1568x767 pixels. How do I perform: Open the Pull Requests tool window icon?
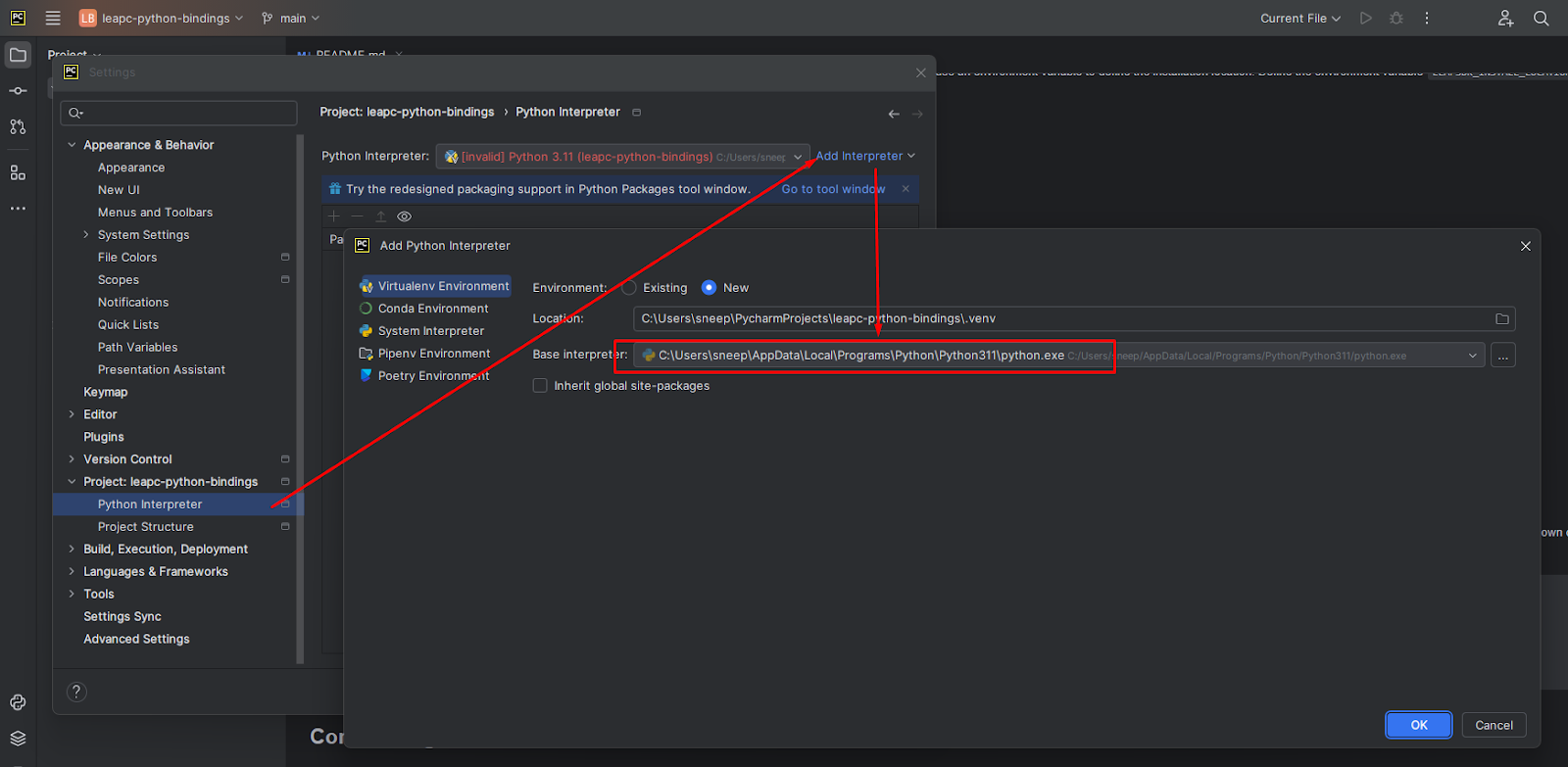(x=18, y=126)
